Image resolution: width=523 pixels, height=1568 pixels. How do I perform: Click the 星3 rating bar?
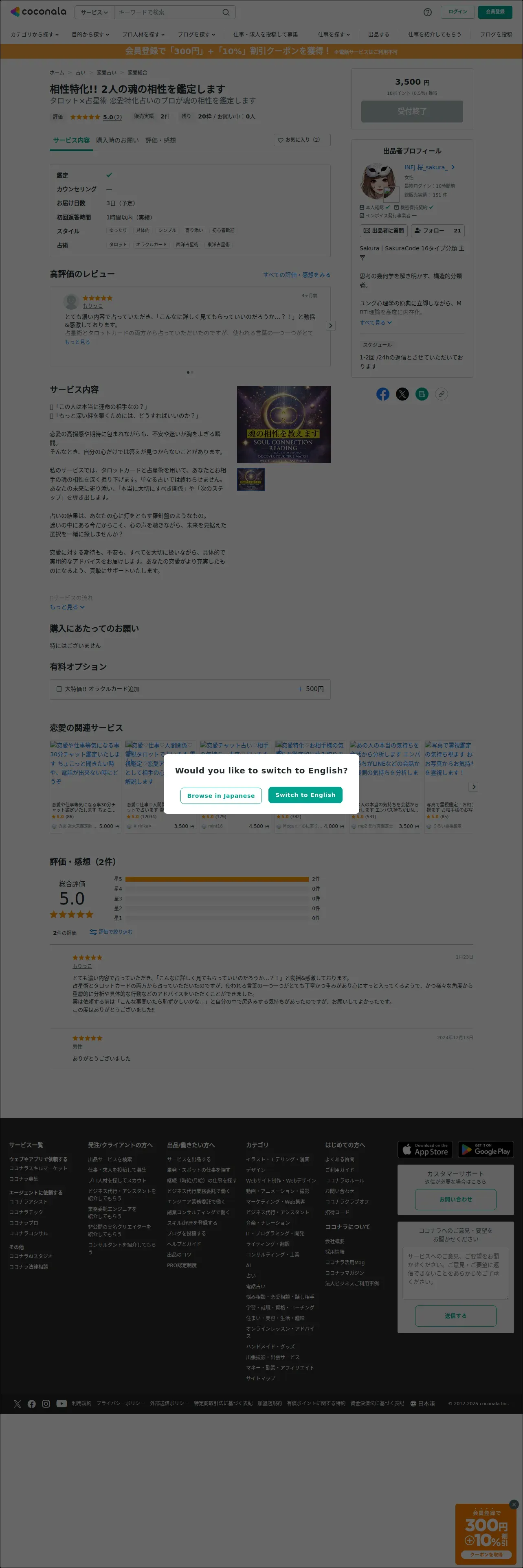click(217, 898)
